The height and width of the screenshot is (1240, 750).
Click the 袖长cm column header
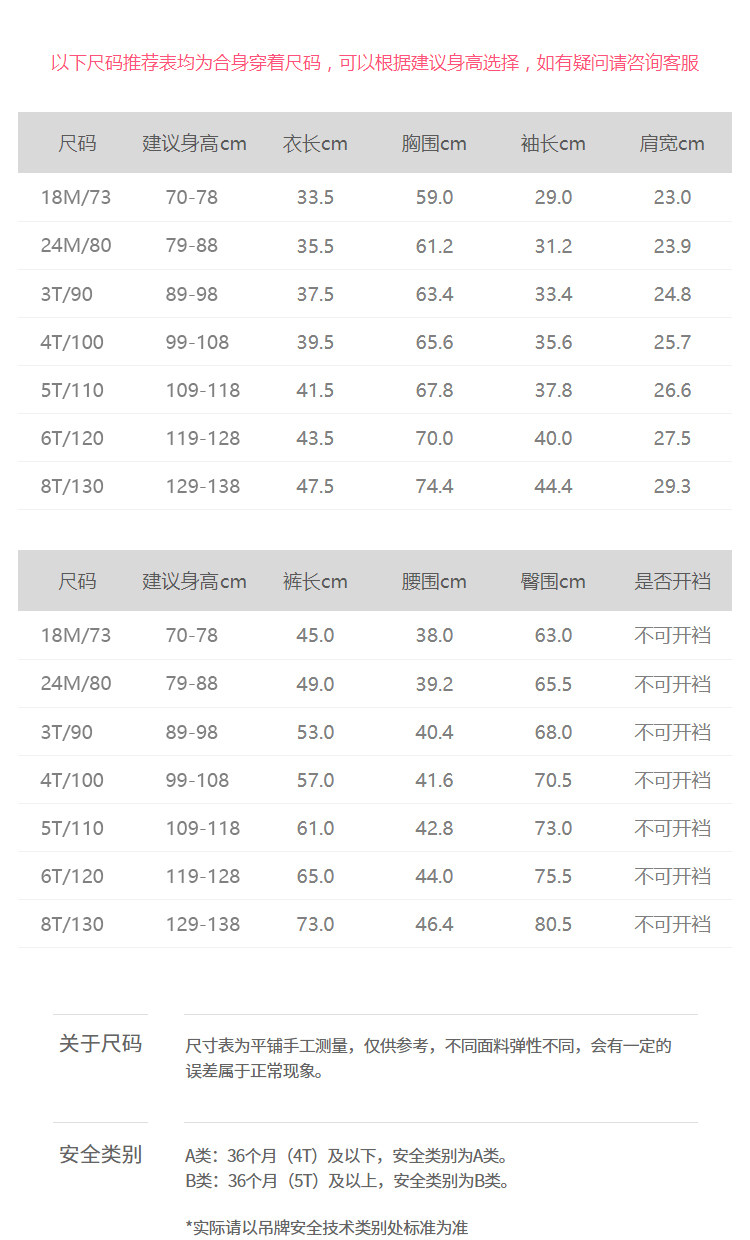[553, 143]
